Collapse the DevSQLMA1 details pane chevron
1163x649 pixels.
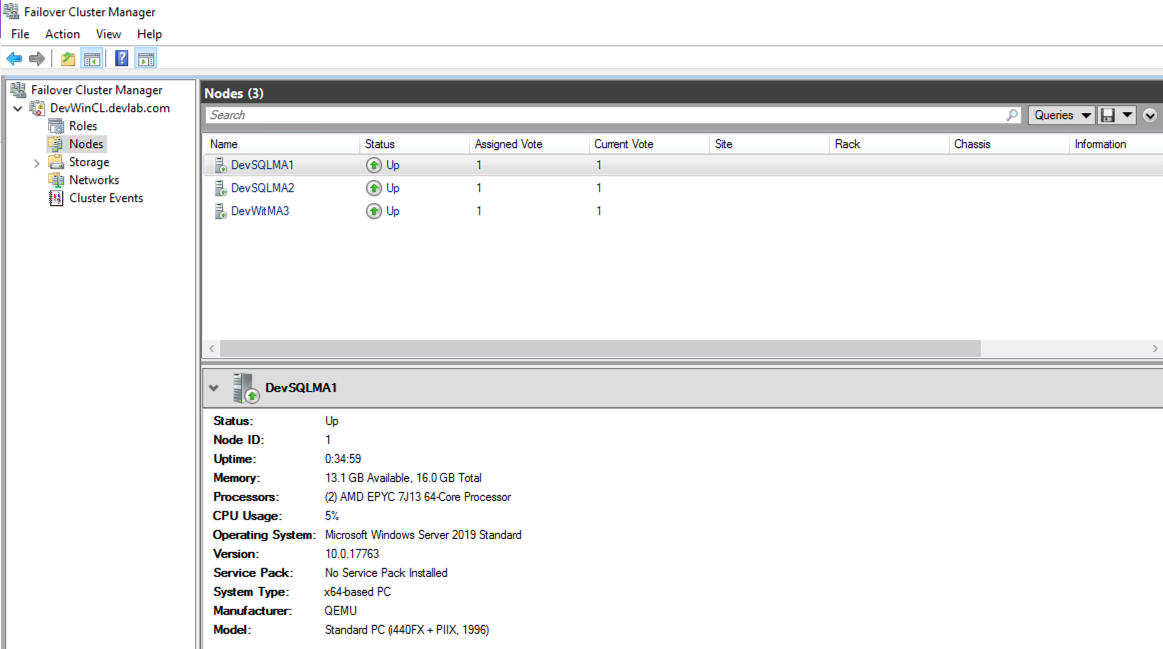point(214,388)
